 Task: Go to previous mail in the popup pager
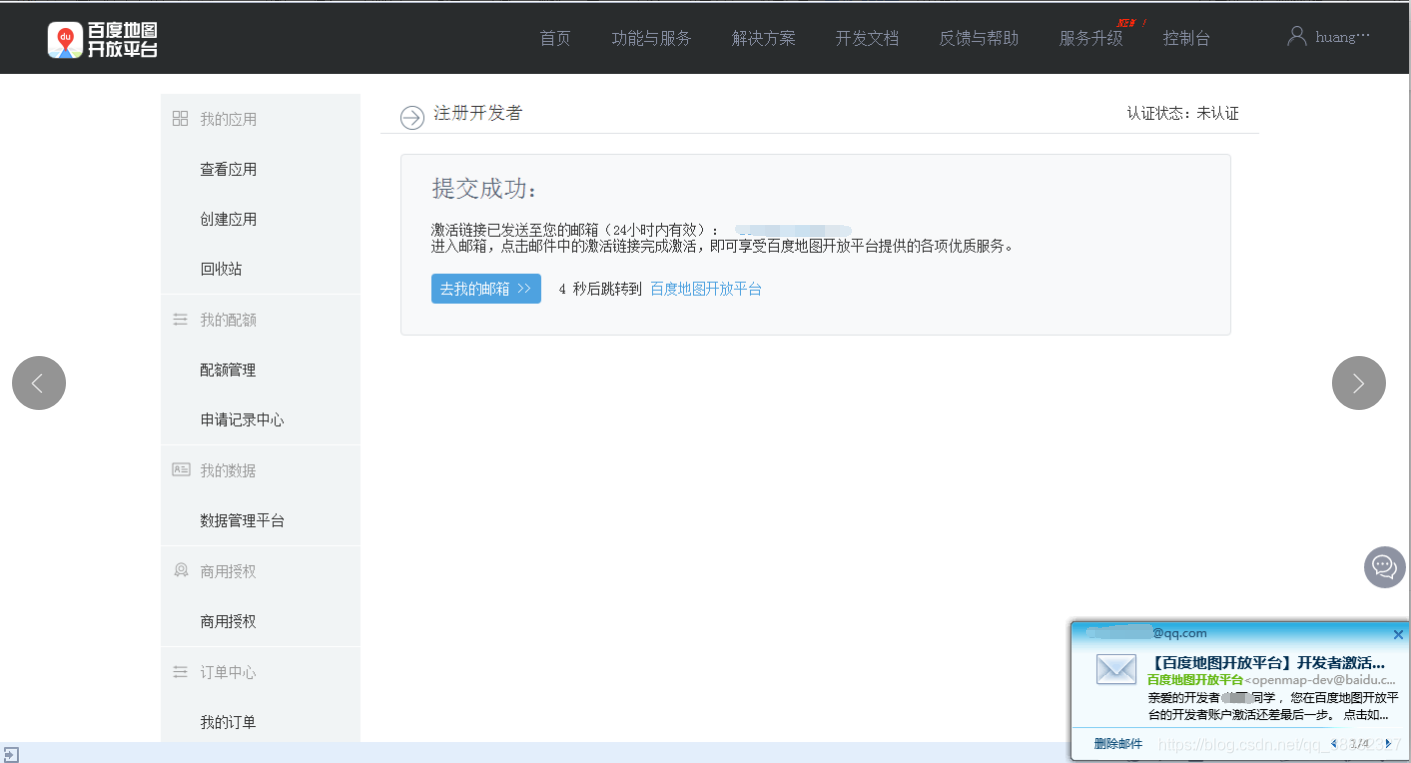1334,743
